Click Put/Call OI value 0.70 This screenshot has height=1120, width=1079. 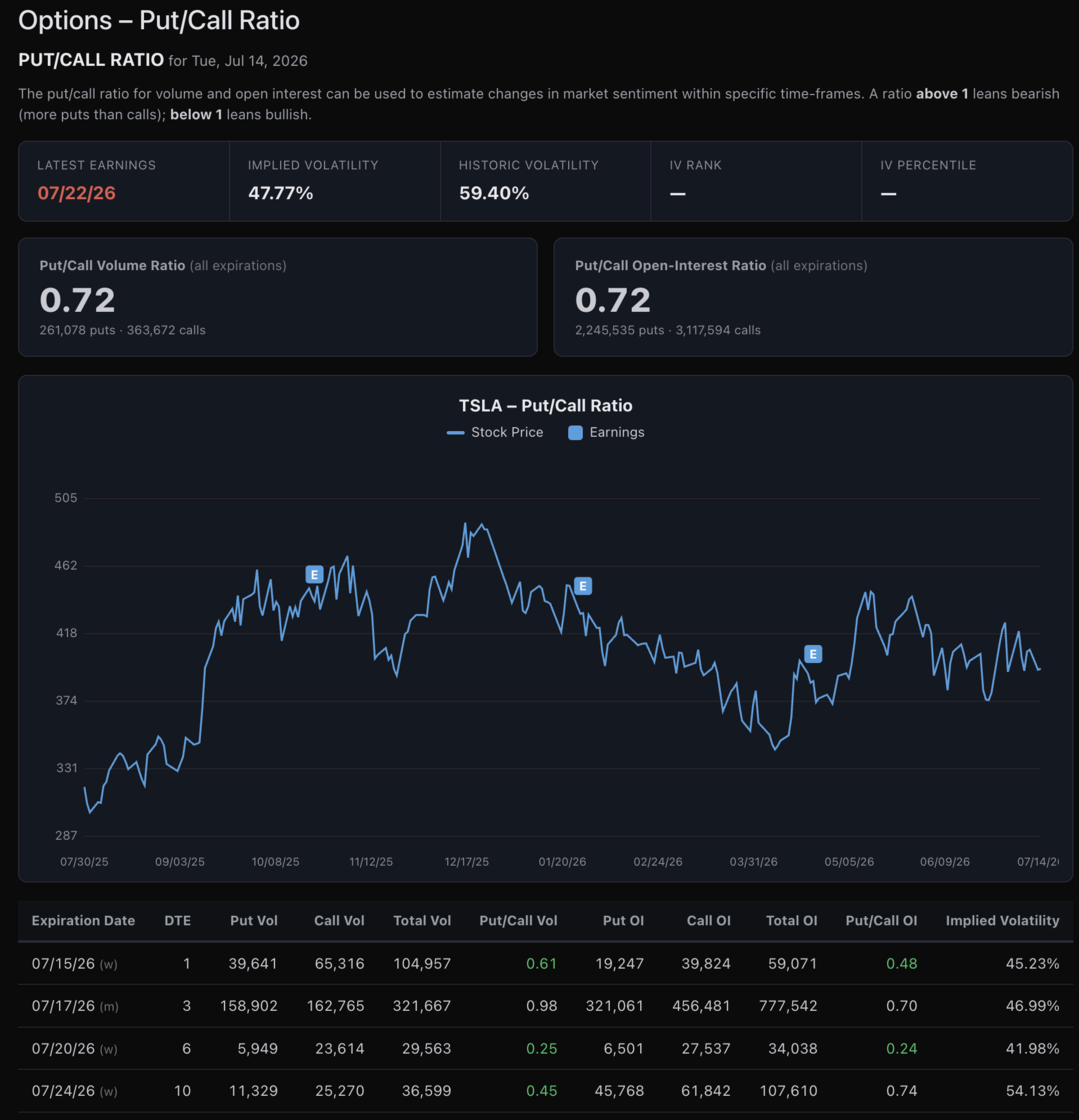point(901,1006)
